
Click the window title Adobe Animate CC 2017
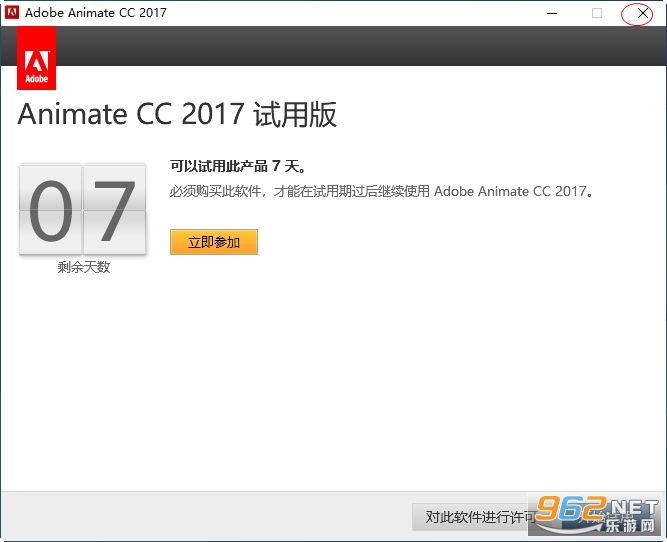pyautogui.click(x=96, y=13)
